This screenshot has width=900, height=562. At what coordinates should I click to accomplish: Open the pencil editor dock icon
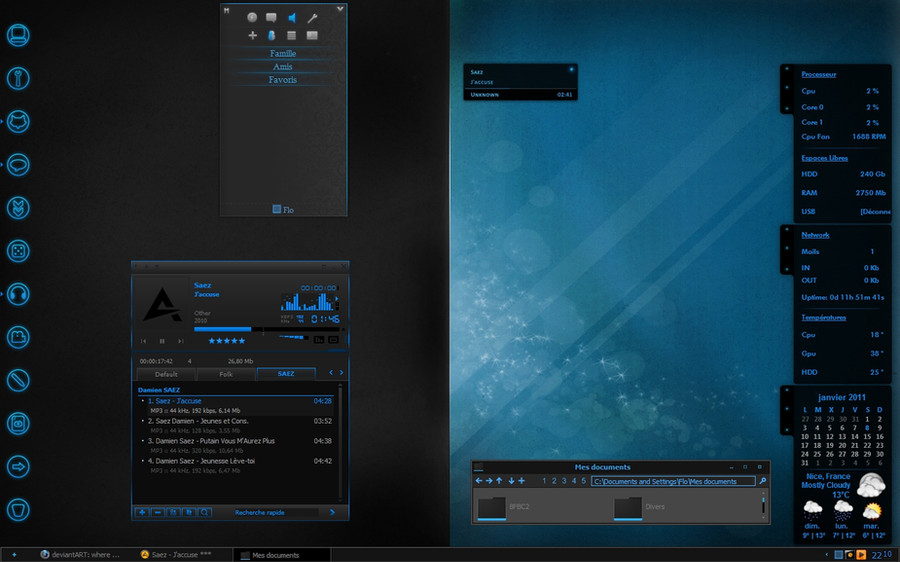pos(18,380)
